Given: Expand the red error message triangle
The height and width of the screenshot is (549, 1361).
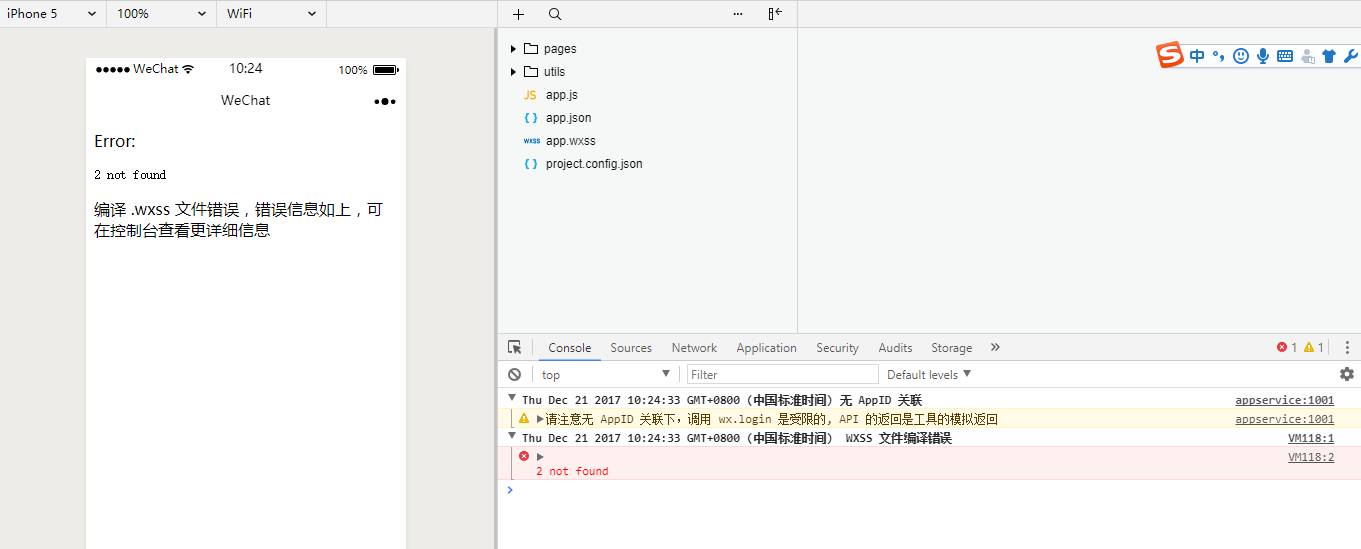Looking at the screenshot, I should [541, 457].
